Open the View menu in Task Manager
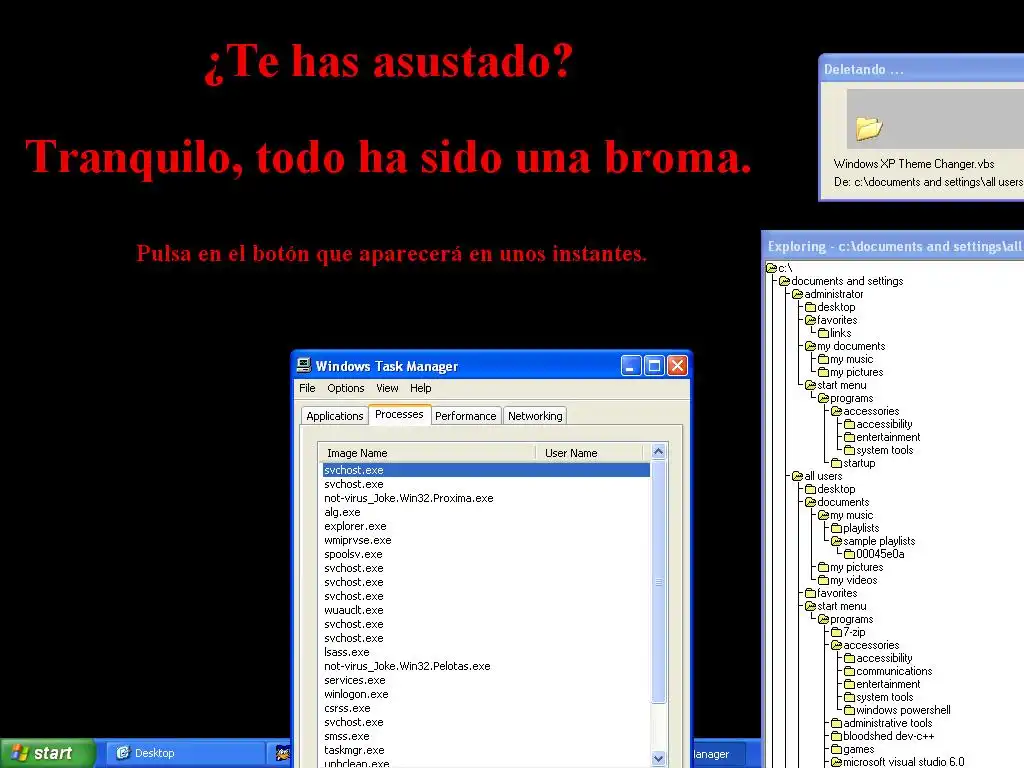This screenshot has height=768, width=1024. coord(387,388)
